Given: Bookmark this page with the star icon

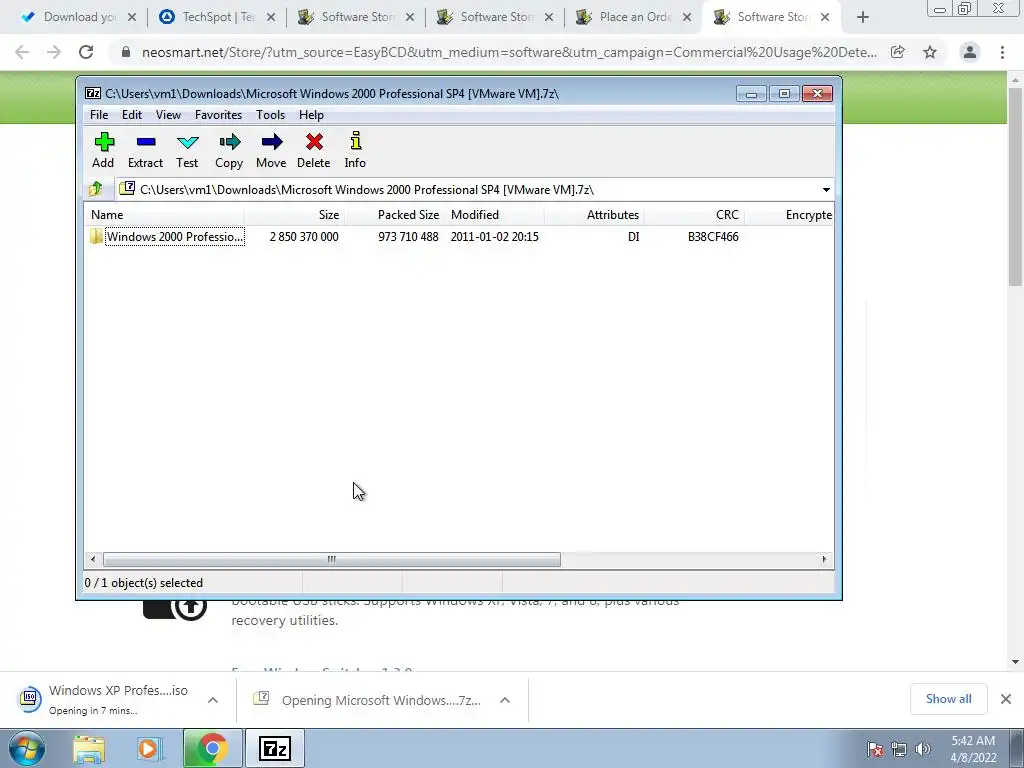Looking at the screenshot, I should pyautogui.click(x=930, y=52).
